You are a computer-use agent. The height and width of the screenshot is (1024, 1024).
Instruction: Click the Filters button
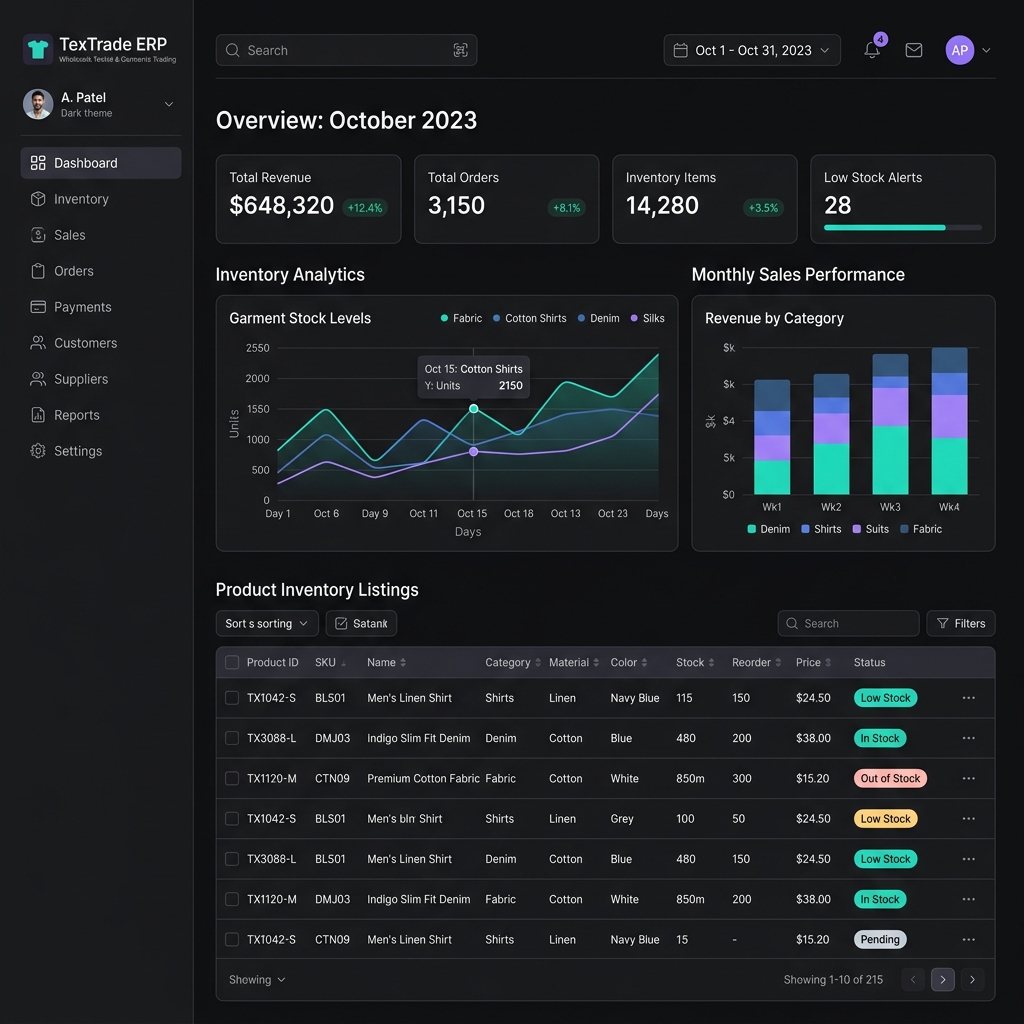point(960,623)
